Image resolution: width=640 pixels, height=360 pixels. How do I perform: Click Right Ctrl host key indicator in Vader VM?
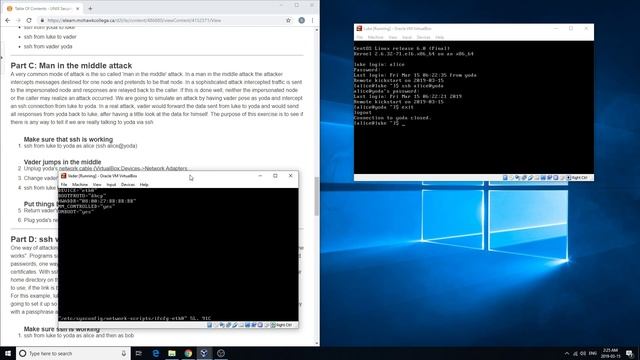pos(284,325)
